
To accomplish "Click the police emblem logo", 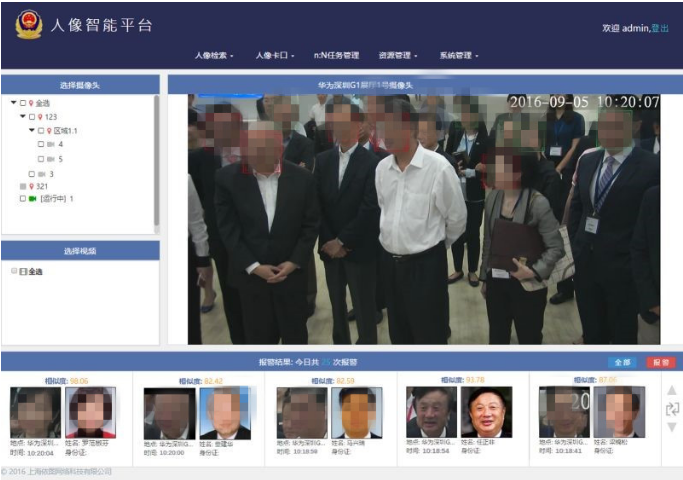I will pyautogui.click(x=28, y=24).
